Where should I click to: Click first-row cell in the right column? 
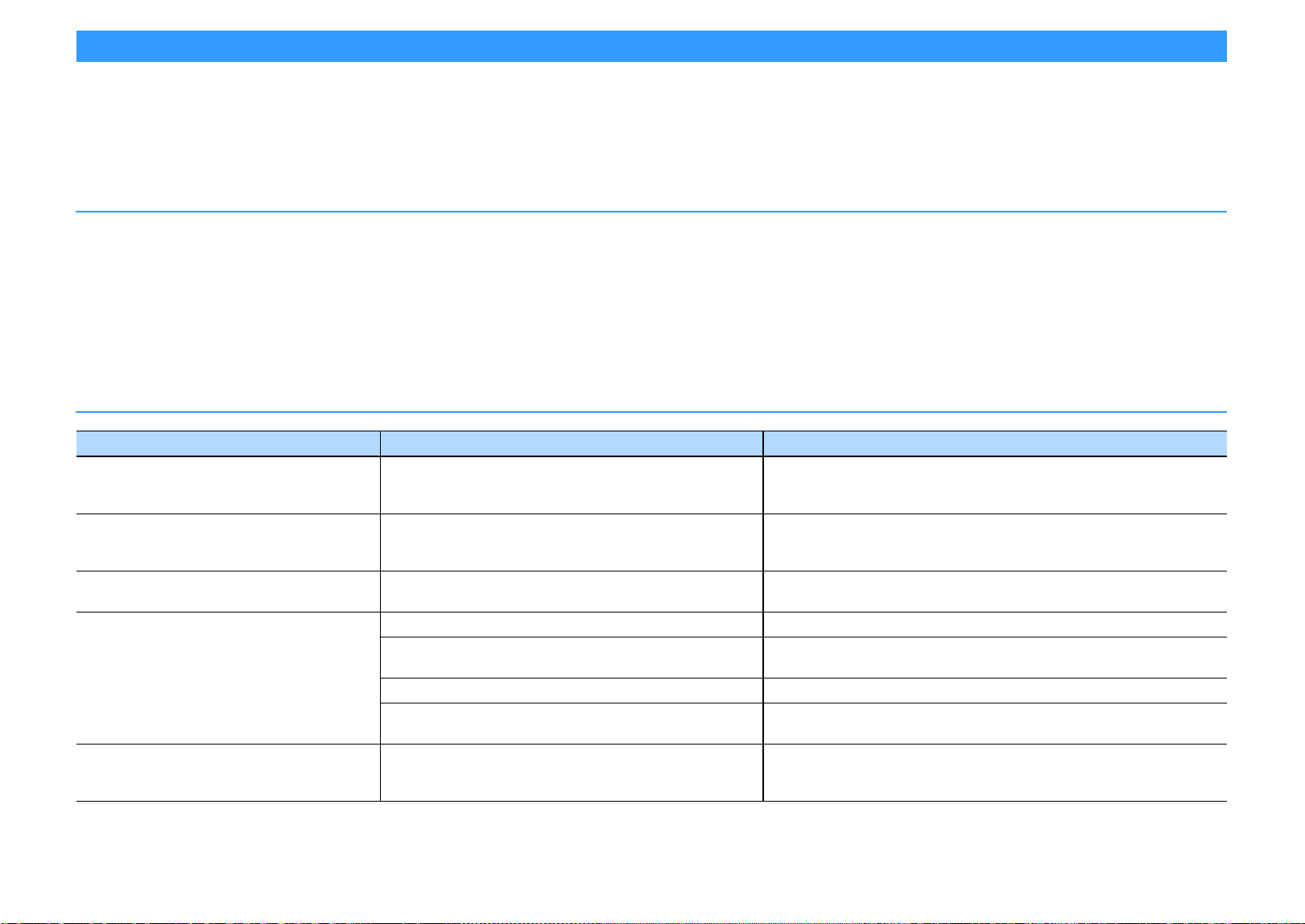(x=995, y=485)
